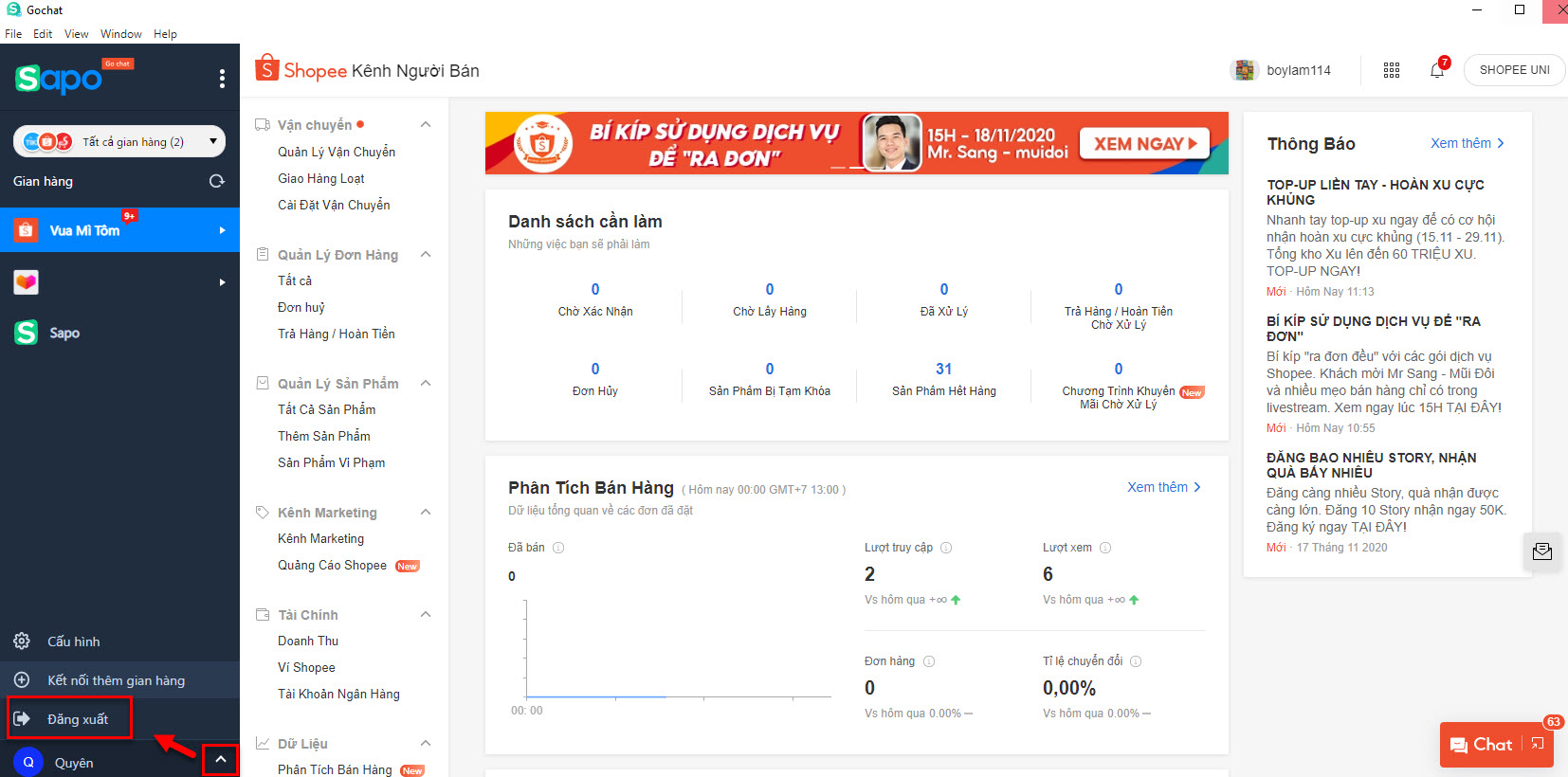Click the SHOPEE UNI button

(x=1514, y=70)
